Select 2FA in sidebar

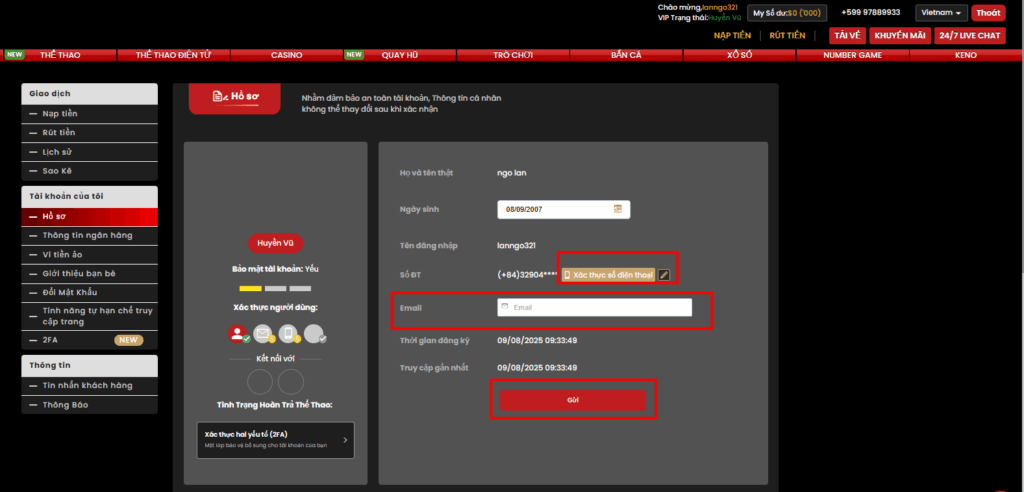point(89,340)
